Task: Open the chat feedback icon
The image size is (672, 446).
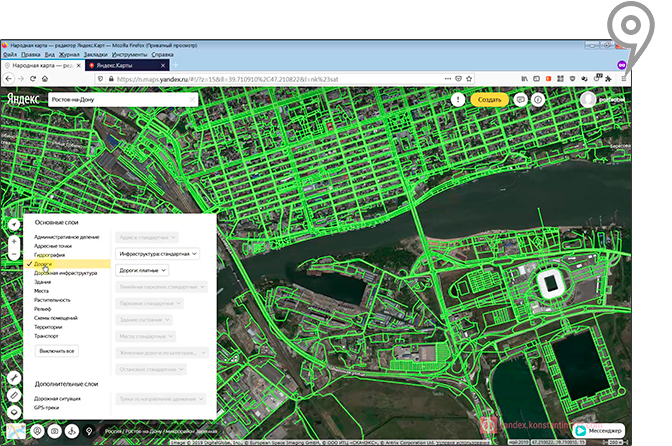Action: (x=521, y=100)
